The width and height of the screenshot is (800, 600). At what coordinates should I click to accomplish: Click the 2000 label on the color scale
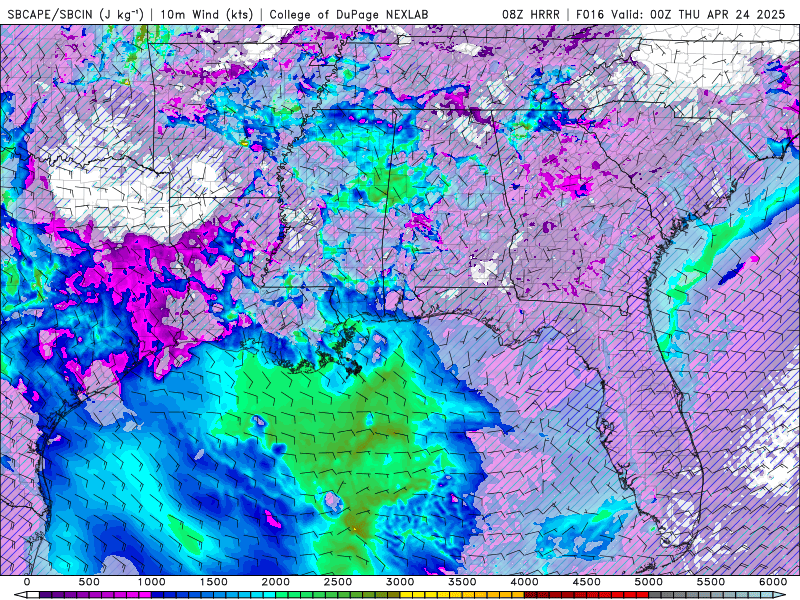pyautogui.click(x=276, y=582)
